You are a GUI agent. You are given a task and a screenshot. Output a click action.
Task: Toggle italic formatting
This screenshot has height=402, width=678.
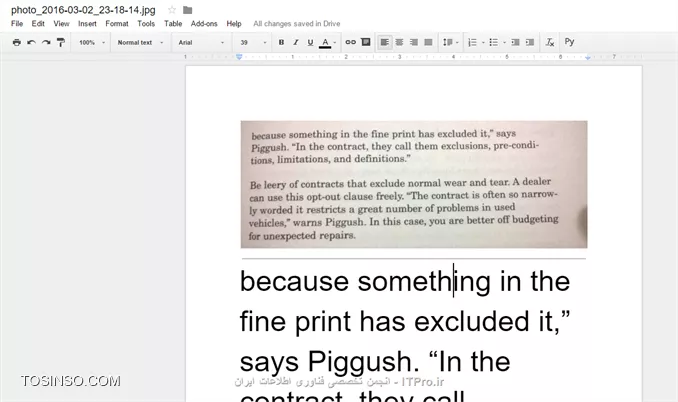coord(296,42)
